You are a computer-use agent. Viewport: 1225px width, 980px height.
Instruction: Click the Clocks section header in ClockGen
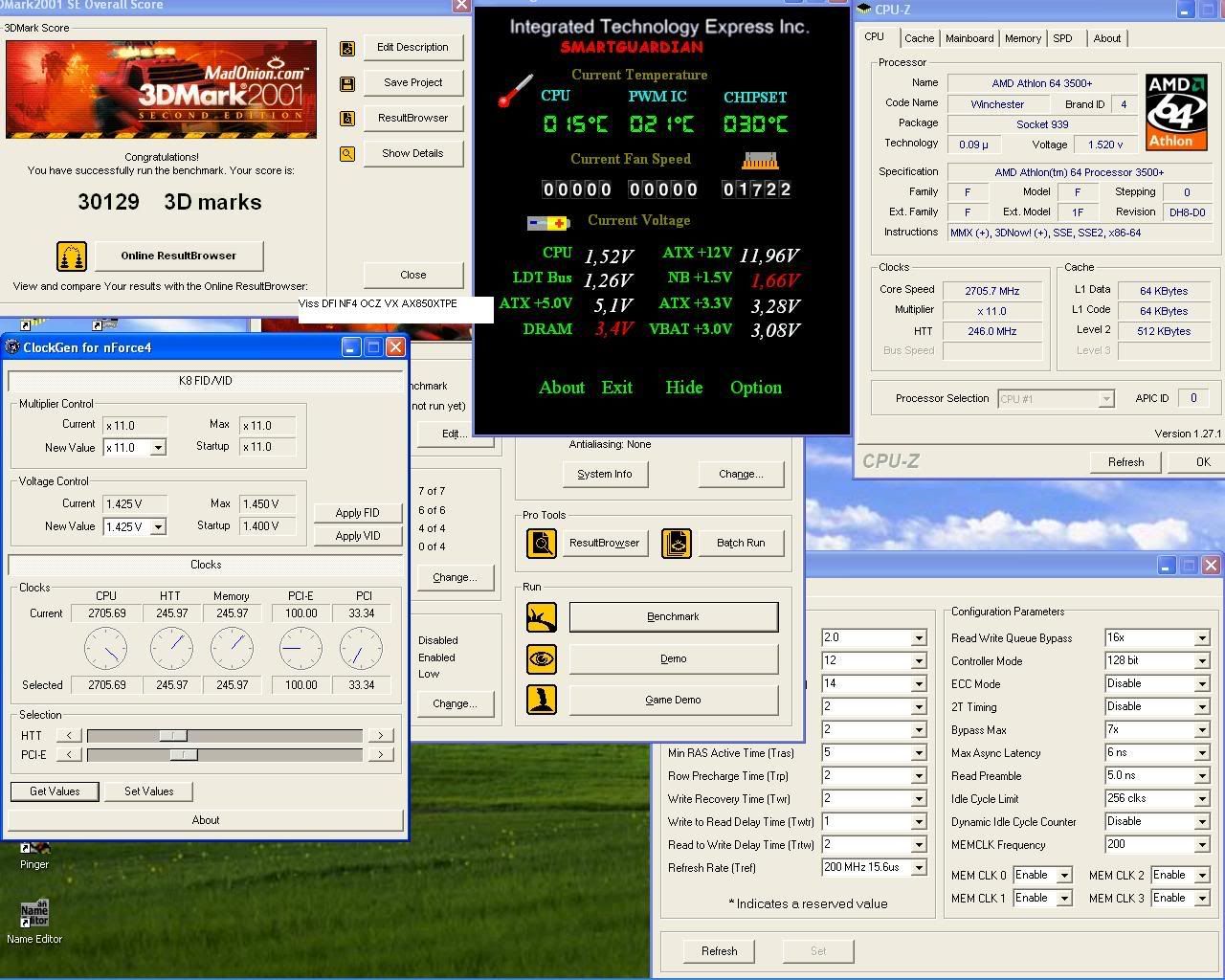coord(206,565)
